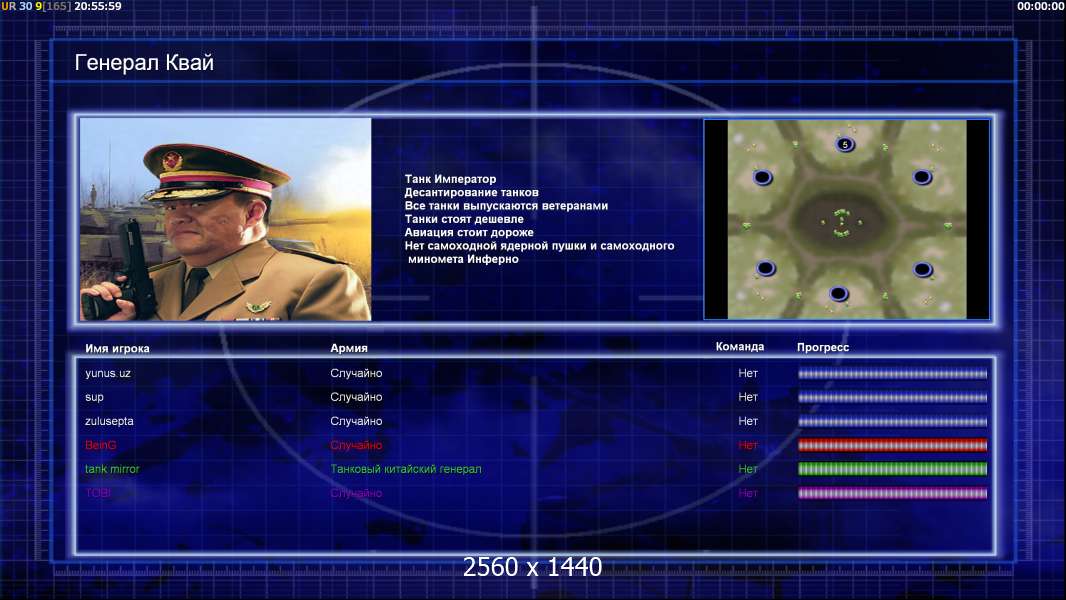This screenshot has width=1066, height=600.
Task: Click team value 'Нет' in zulusepta row
Action: pyautogui.click(x=748, y=421)
